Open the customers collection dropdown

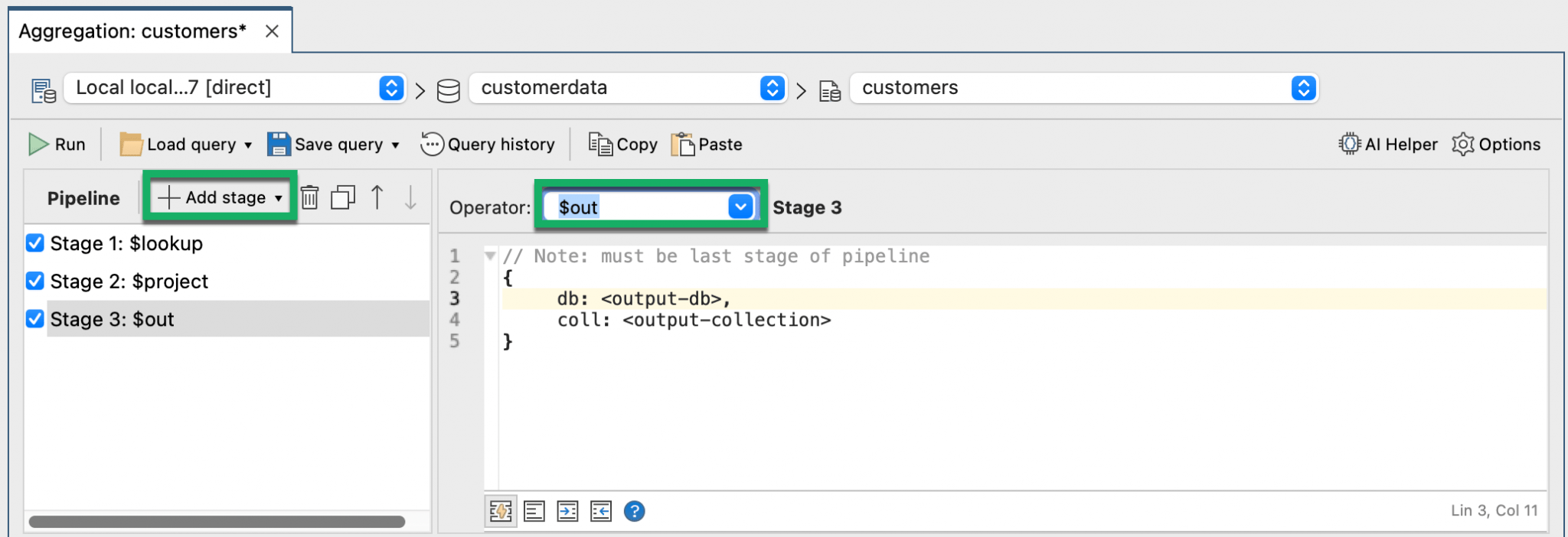[1302, 88]
